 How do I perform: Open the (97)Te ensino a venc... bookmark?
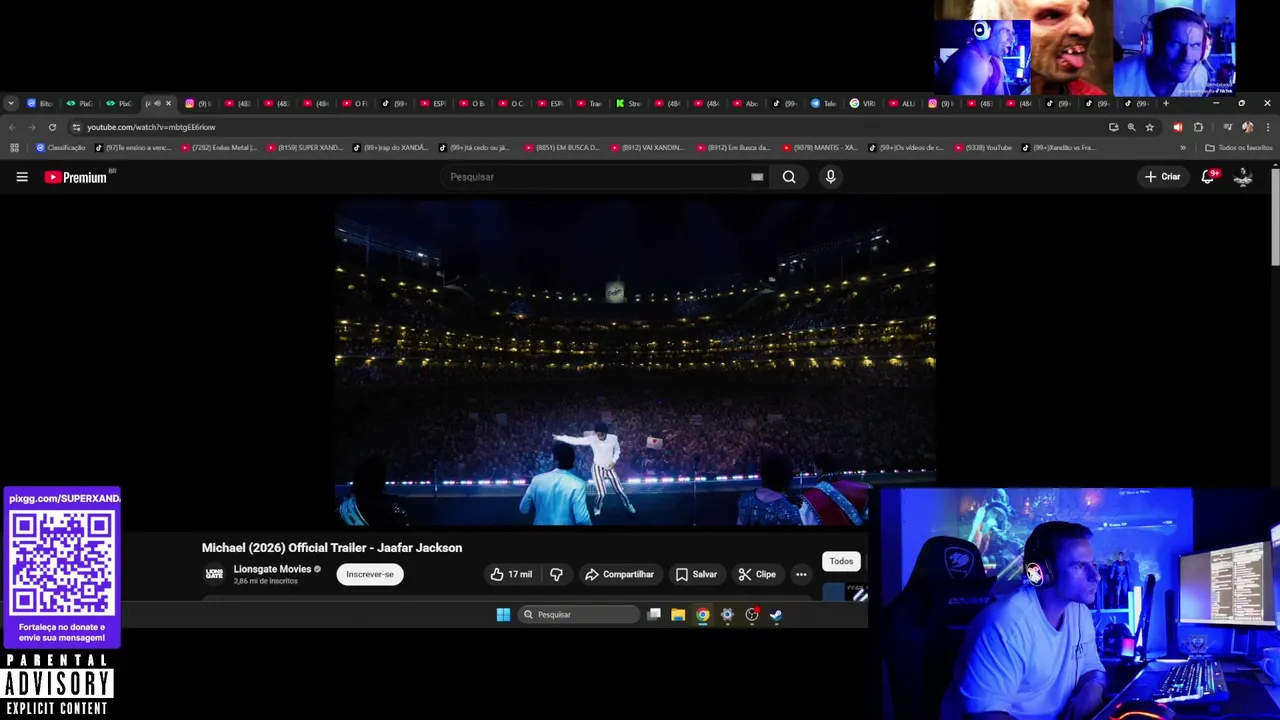134,148
